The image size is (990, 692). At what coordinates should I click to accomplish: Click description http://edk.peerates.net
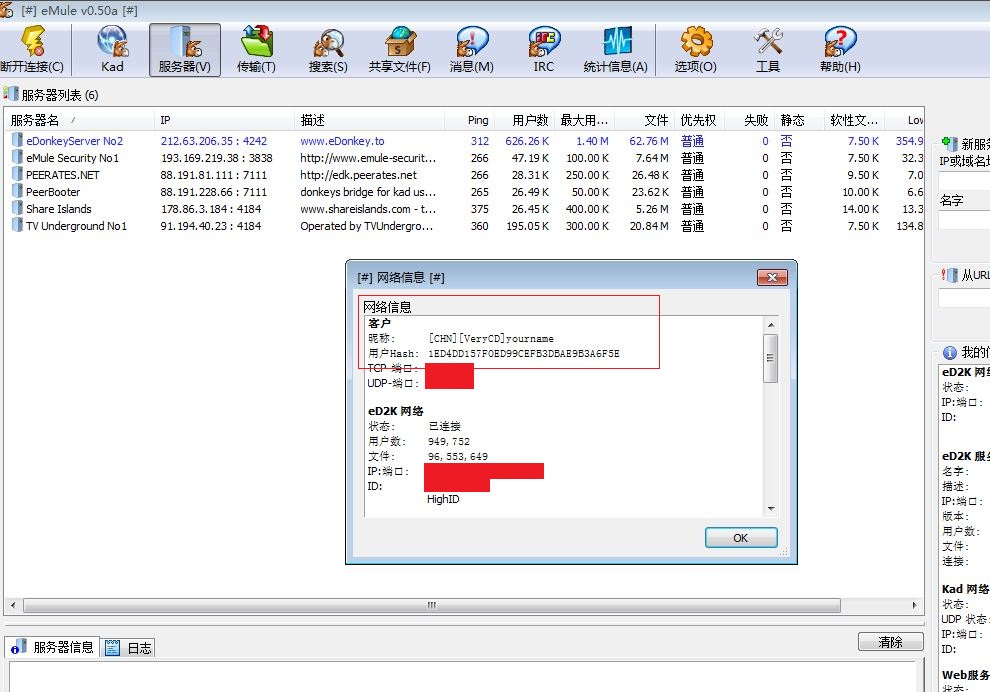coord(359,175)
